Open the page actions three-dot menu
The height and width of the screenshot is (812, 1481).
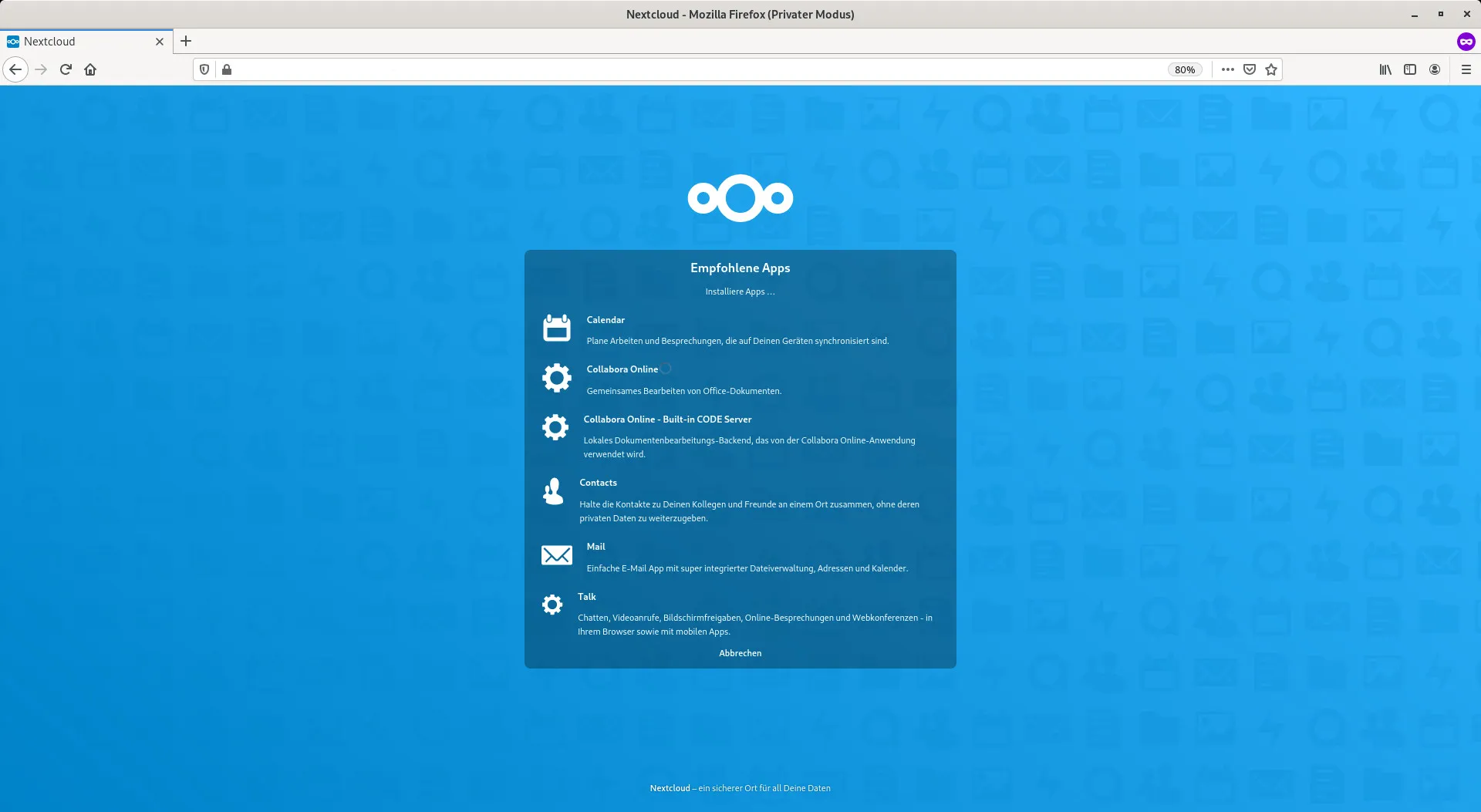(1228, 69)
